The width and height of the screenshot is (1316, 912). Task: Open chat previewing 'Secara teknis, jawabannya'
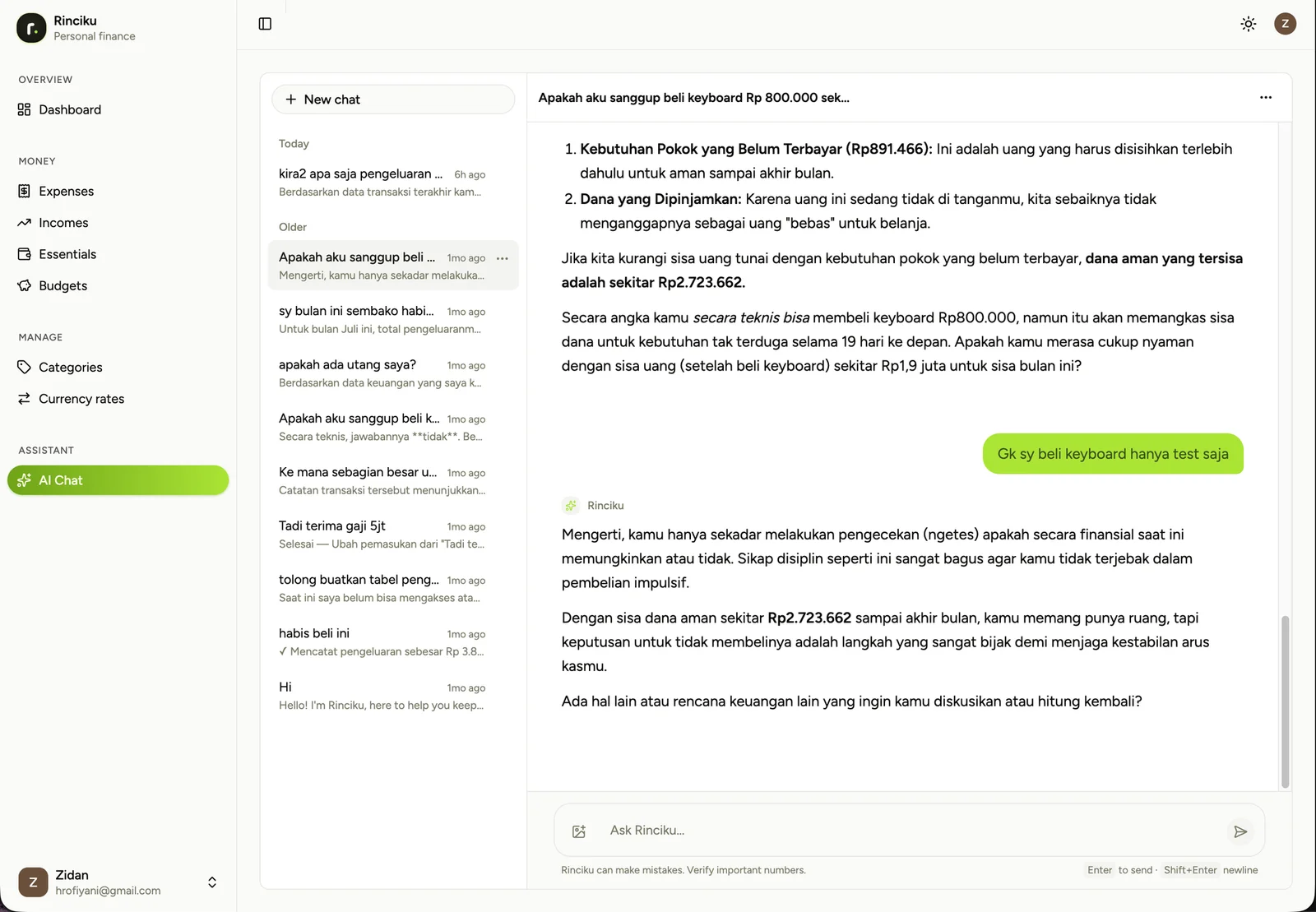tap(393, 427)
